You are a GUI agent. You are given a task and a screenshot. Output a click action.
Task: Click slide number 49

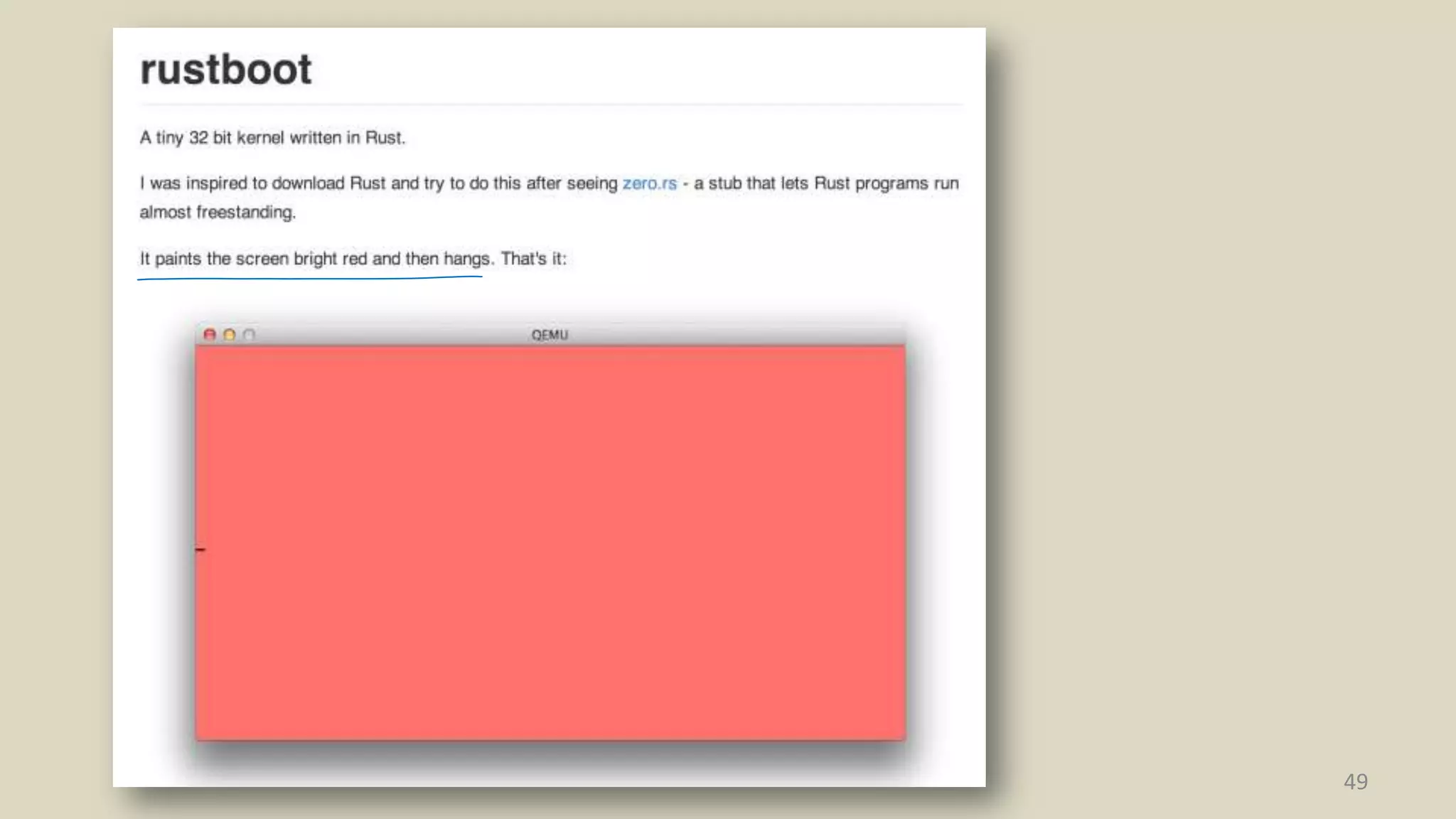coord(1355,781)
